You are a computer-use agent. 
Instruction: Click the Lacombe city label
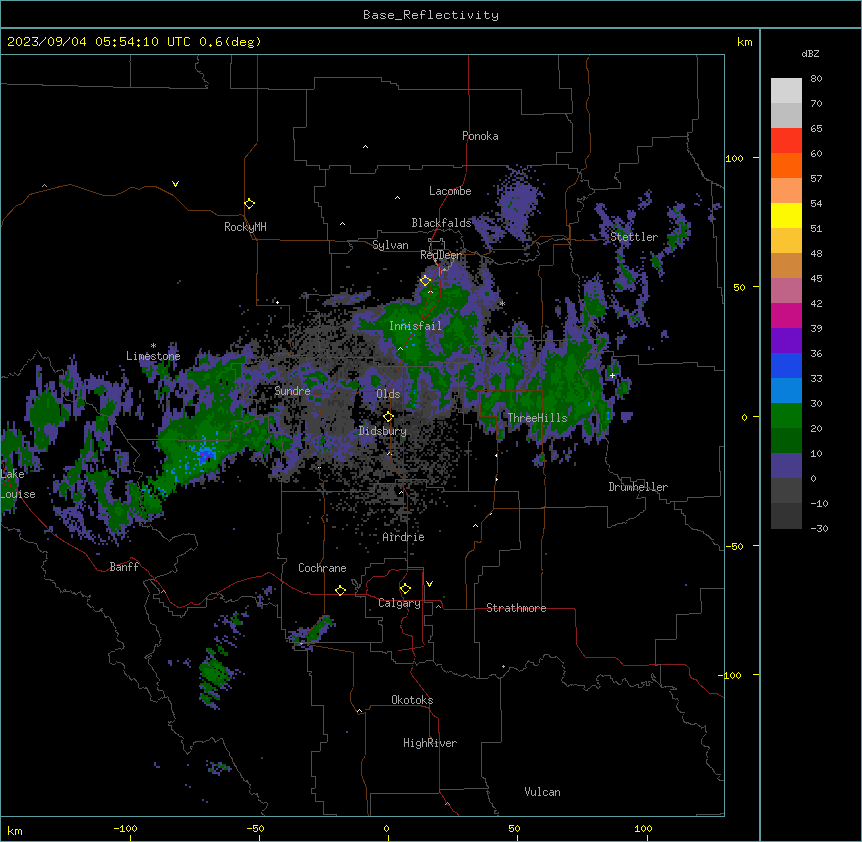450,191
